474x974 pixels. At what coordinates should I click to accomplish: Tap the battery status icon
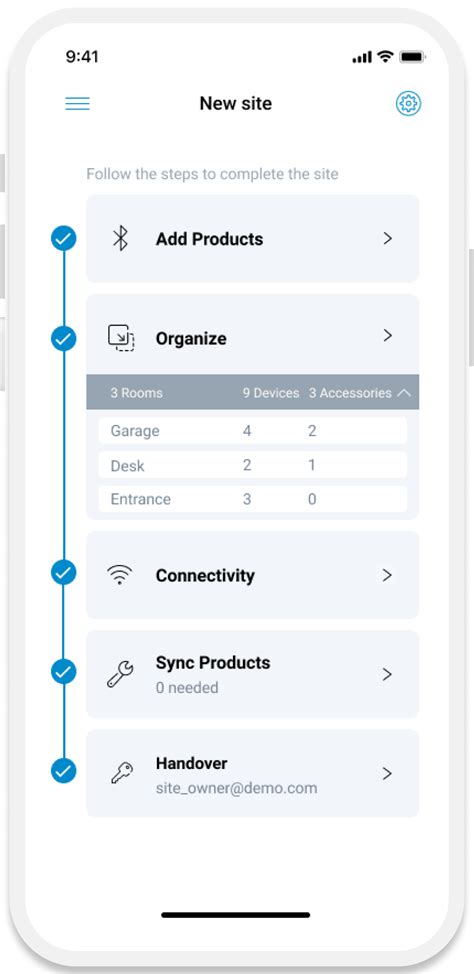pyautogui.click(x=412, y=57)
